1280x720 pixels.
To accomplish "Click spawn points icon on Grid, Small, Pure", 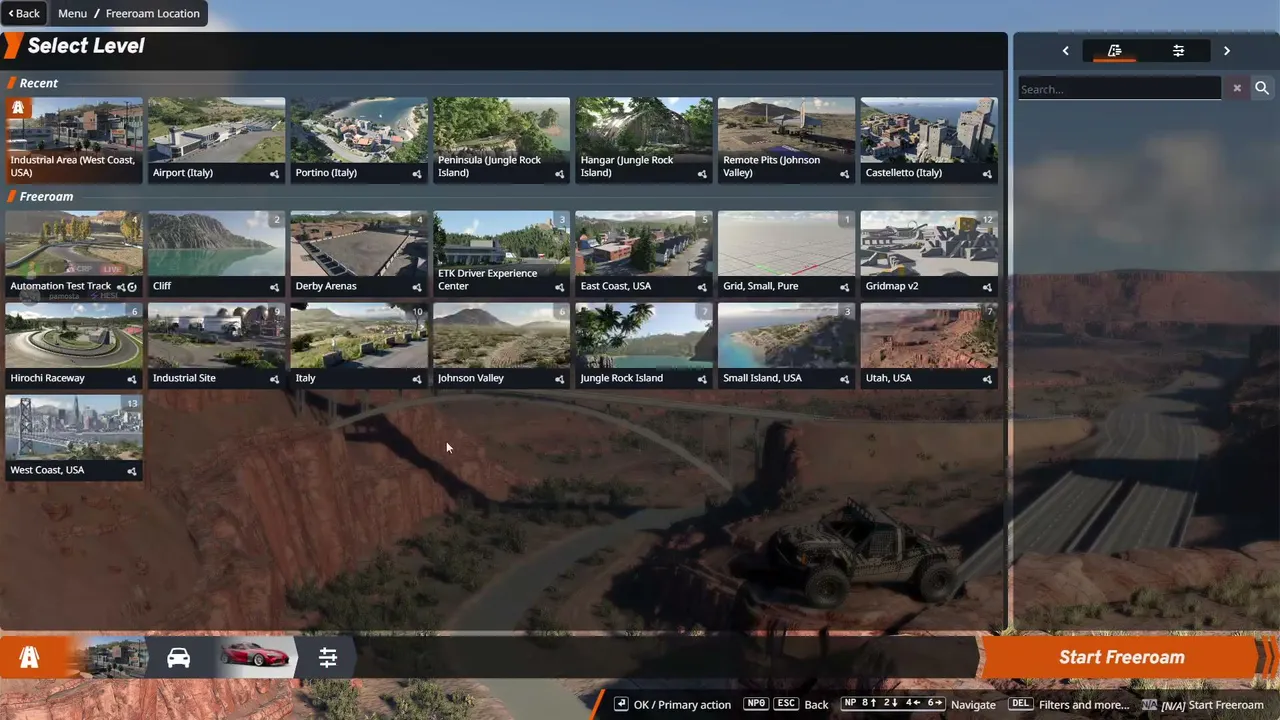I will 845,287.
